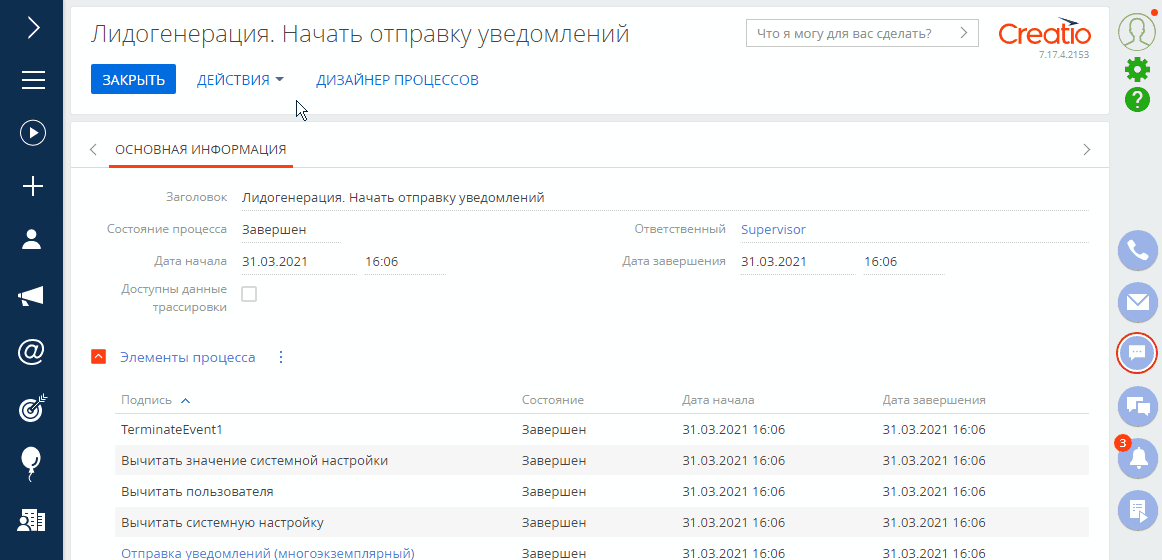Open Отправка уведомлений (многоэкземплярный) link
This screenshot has height=560, width=1162.
(268, 553)
